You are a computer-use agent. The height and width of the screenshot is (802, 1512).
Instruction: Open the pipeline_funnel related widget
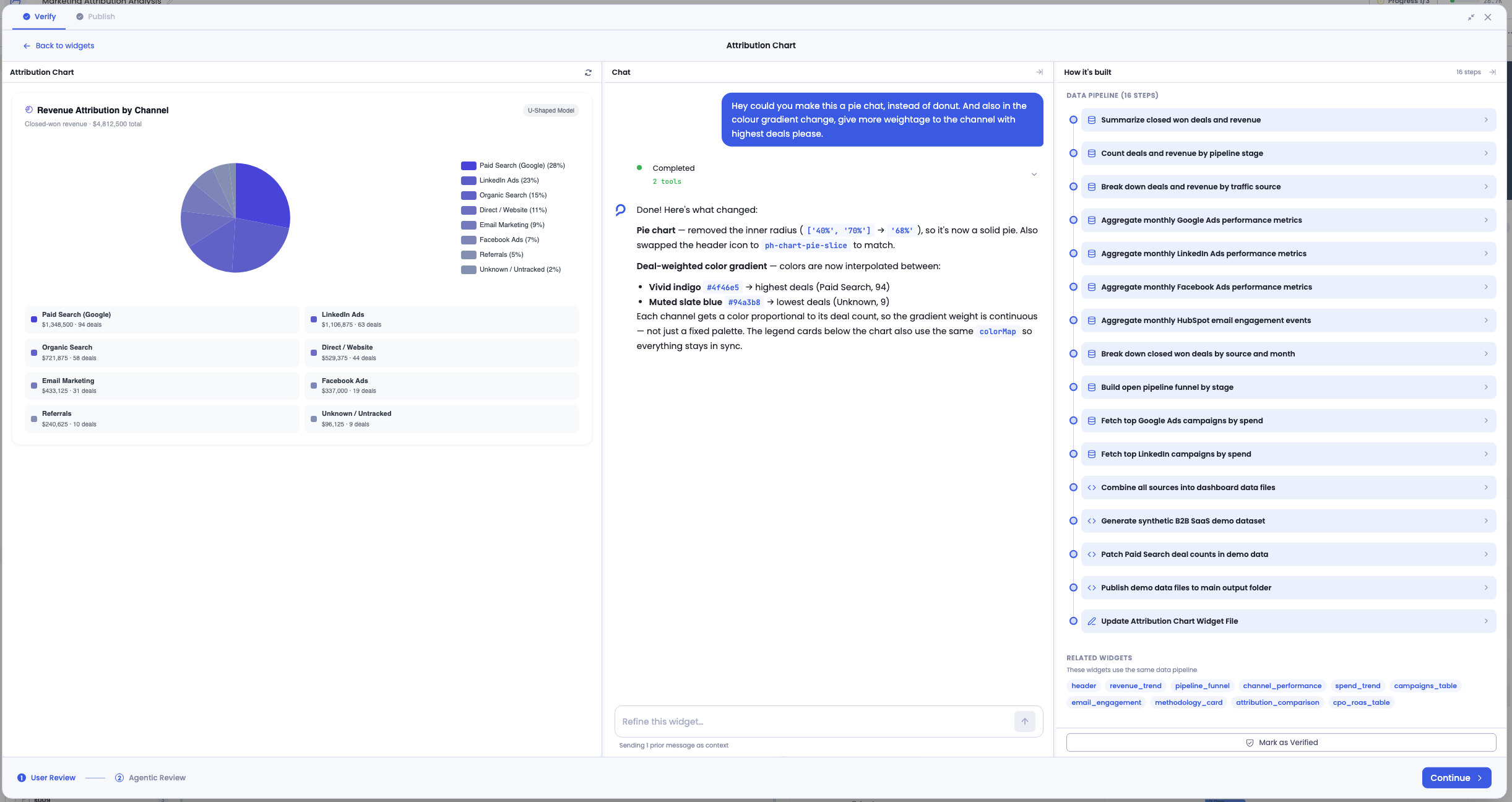click(1202, 686)
